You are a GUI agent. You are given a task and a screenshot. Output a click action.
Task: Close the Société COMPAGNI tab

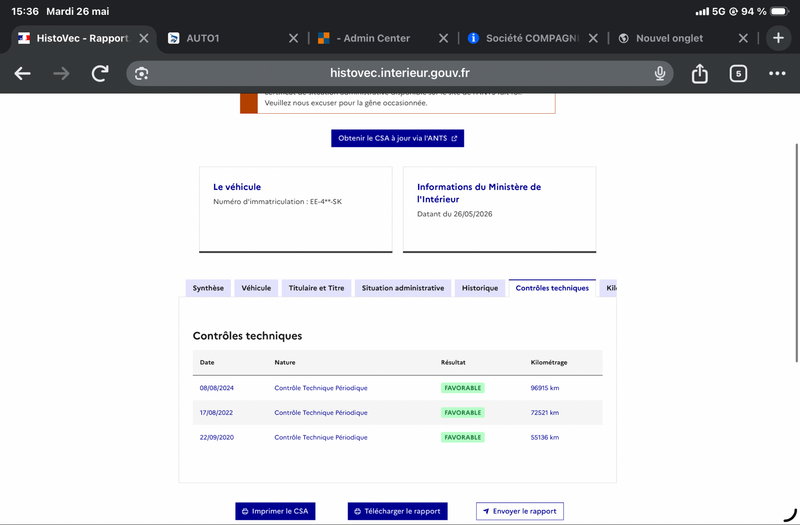[593, 38]
